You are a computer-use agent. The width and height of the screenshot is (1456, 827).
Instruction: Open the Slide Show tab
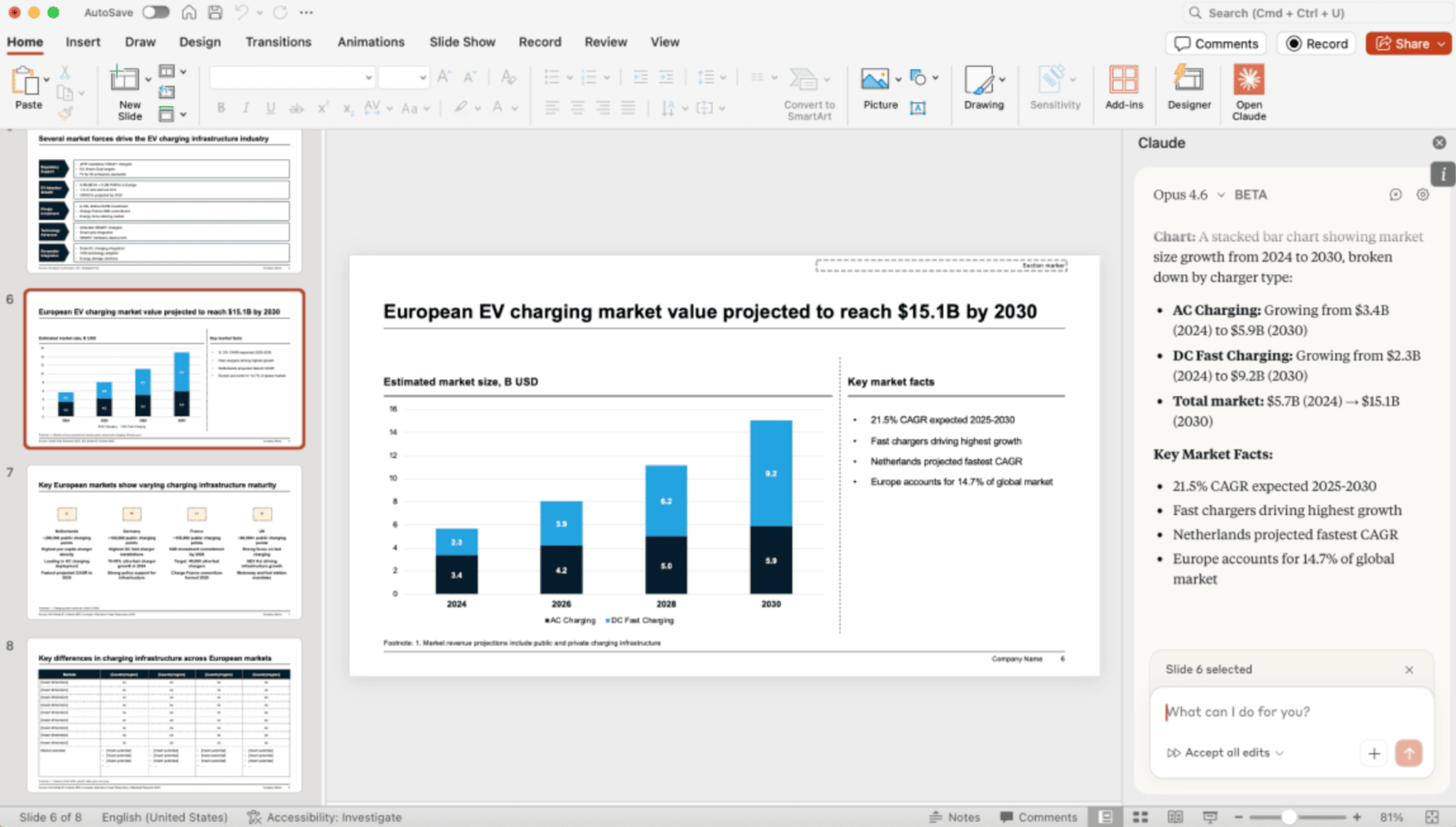click(x=462, y=42)
